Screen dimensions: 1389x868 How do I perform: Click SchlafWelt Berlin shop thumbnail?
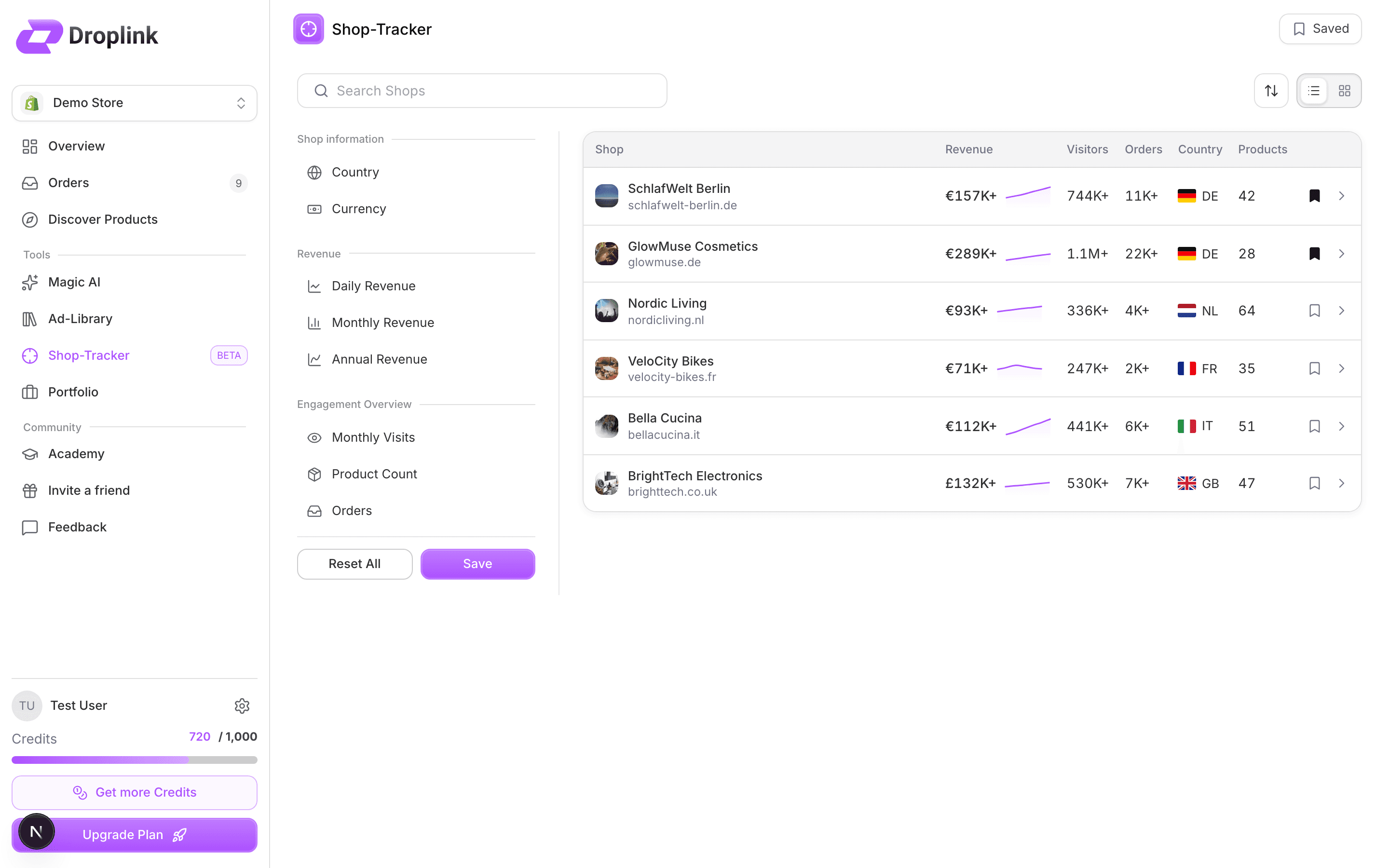606,196
